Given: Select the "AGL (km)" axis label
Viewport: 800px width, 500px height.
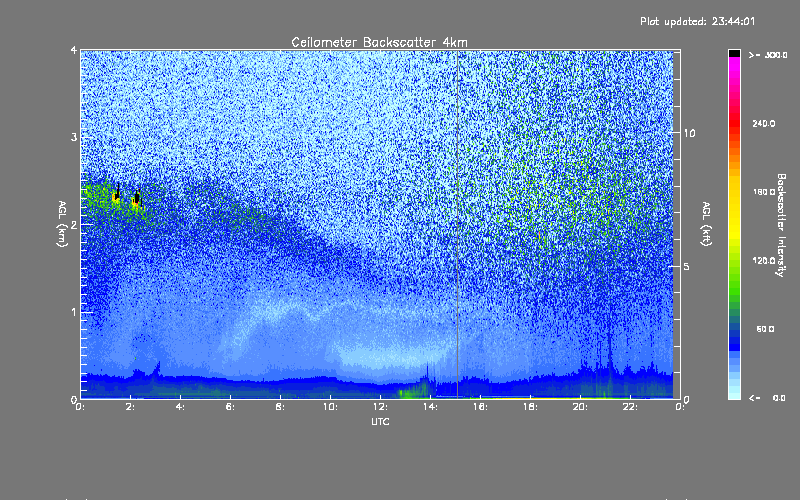Looking at the screenshot, I should (62, 224).
